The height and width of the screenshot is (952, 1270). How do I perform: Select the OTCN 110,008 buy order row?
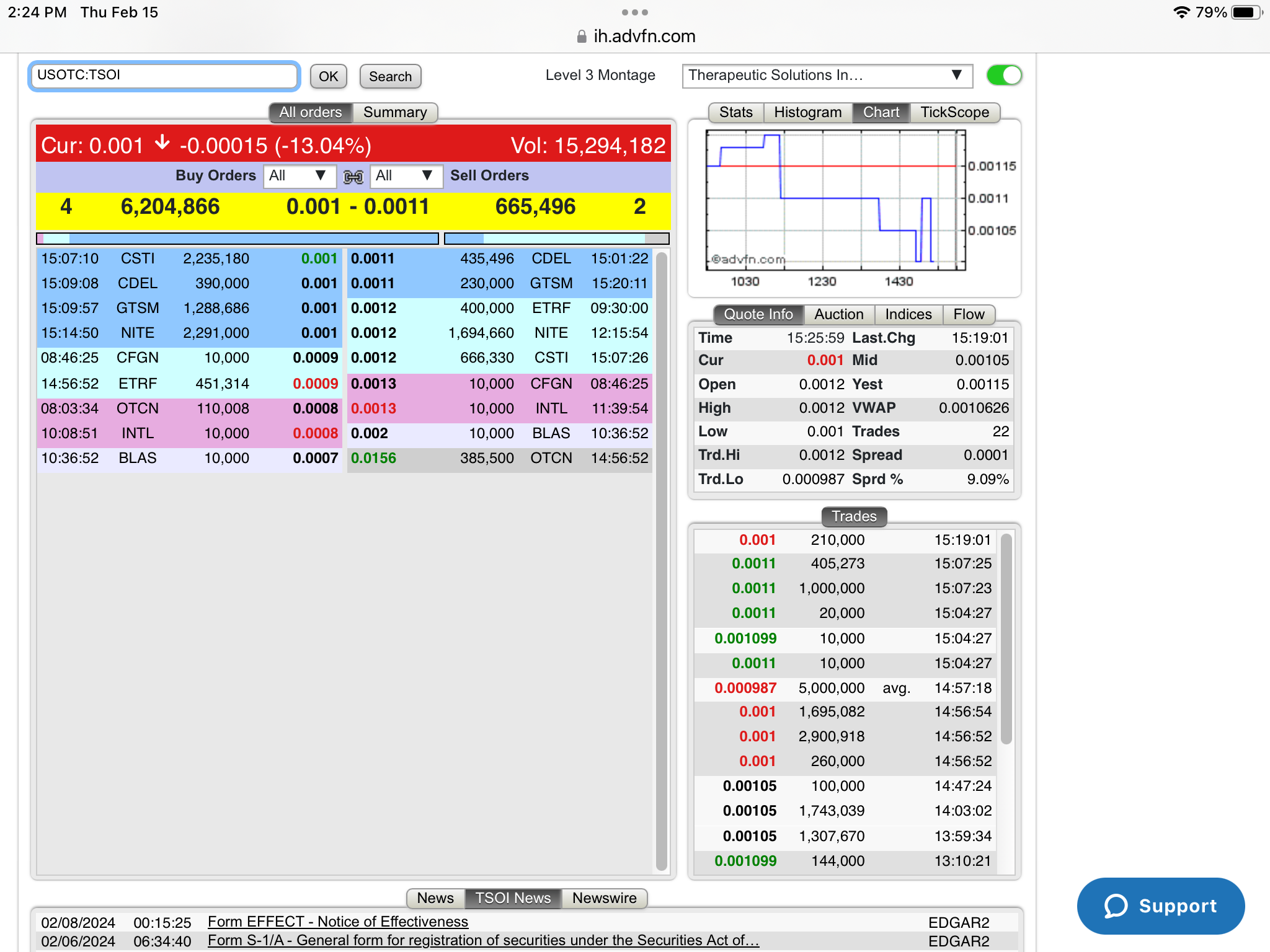pos(189,409)
